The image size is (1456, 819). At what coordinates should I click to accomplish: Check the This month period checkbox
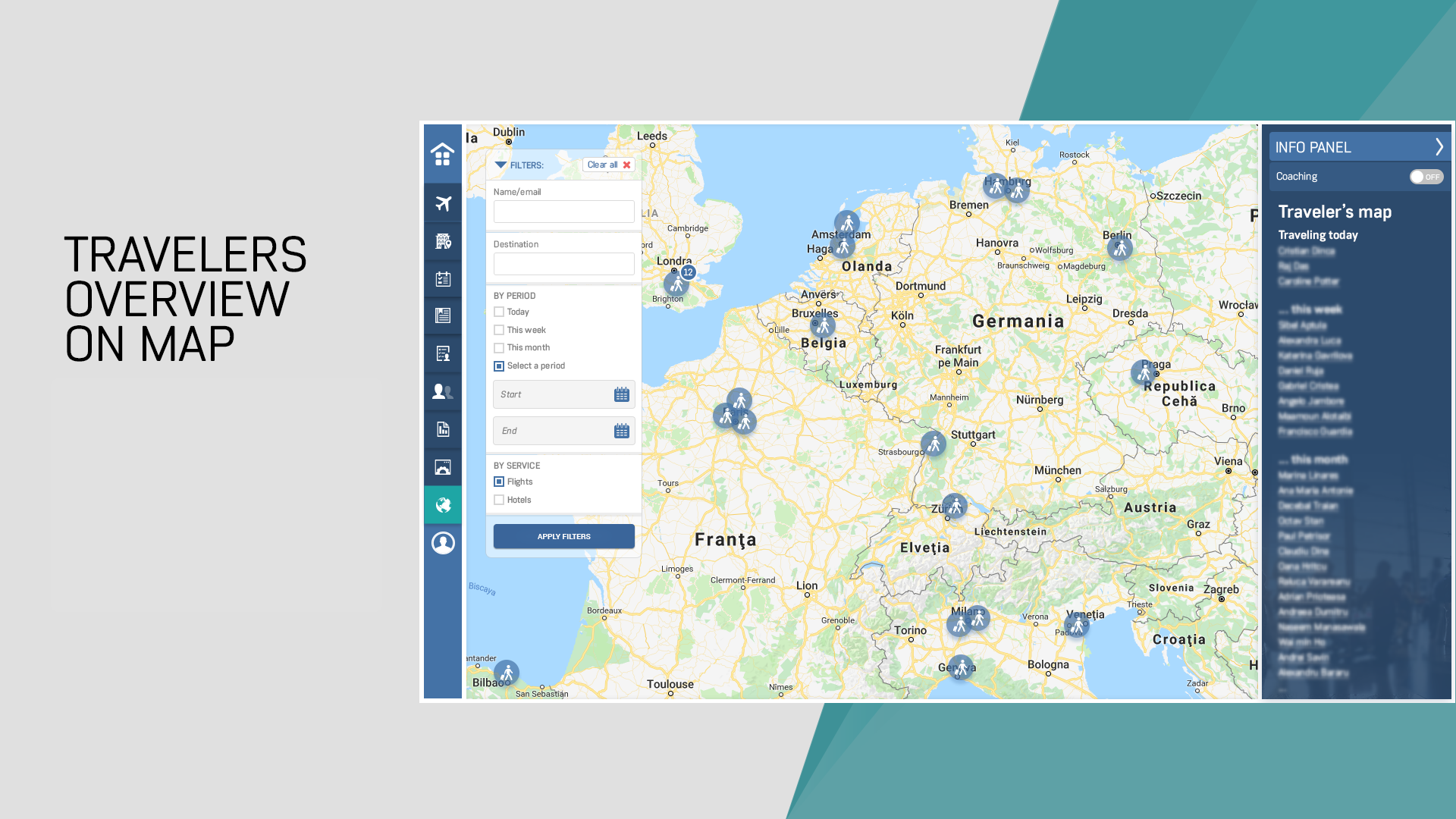pyautogui.click(x=499, y=348)
